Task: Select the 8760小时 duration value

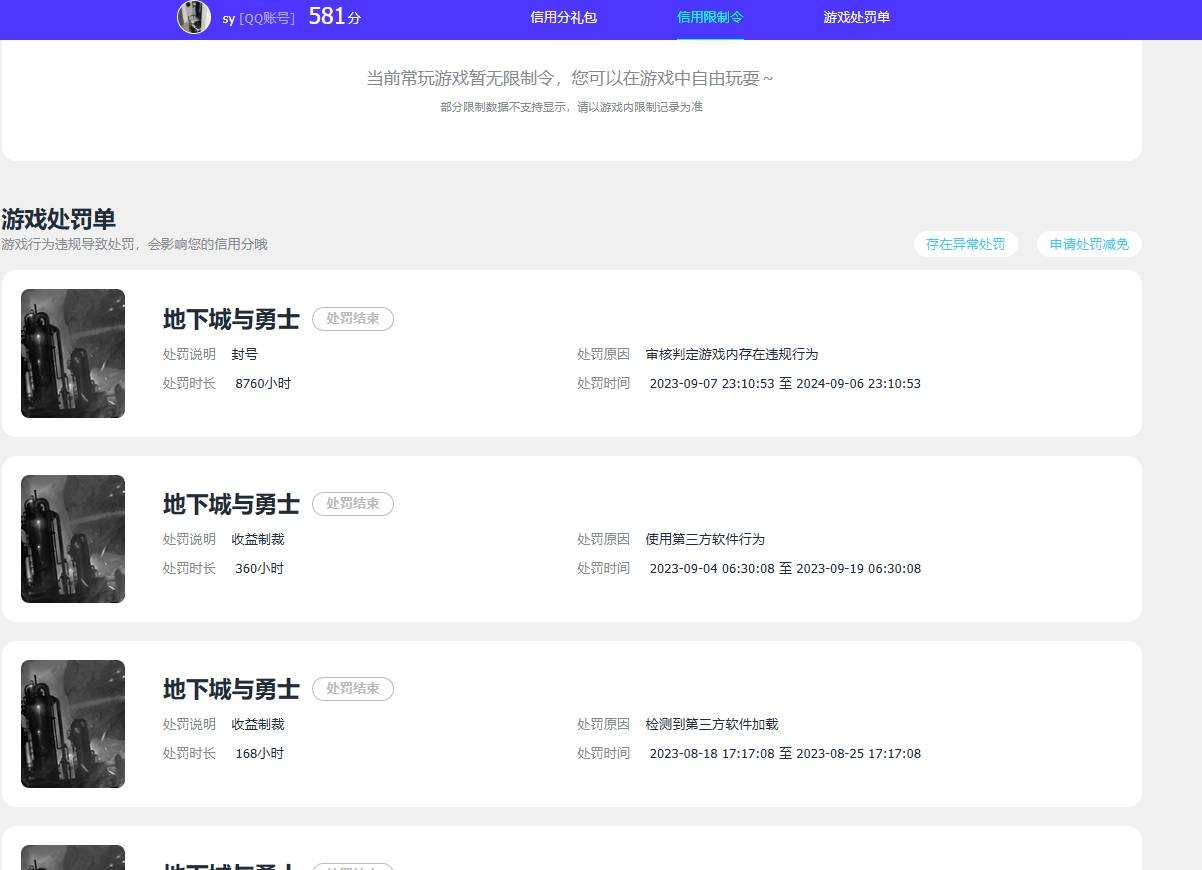Action: (263, 383)
